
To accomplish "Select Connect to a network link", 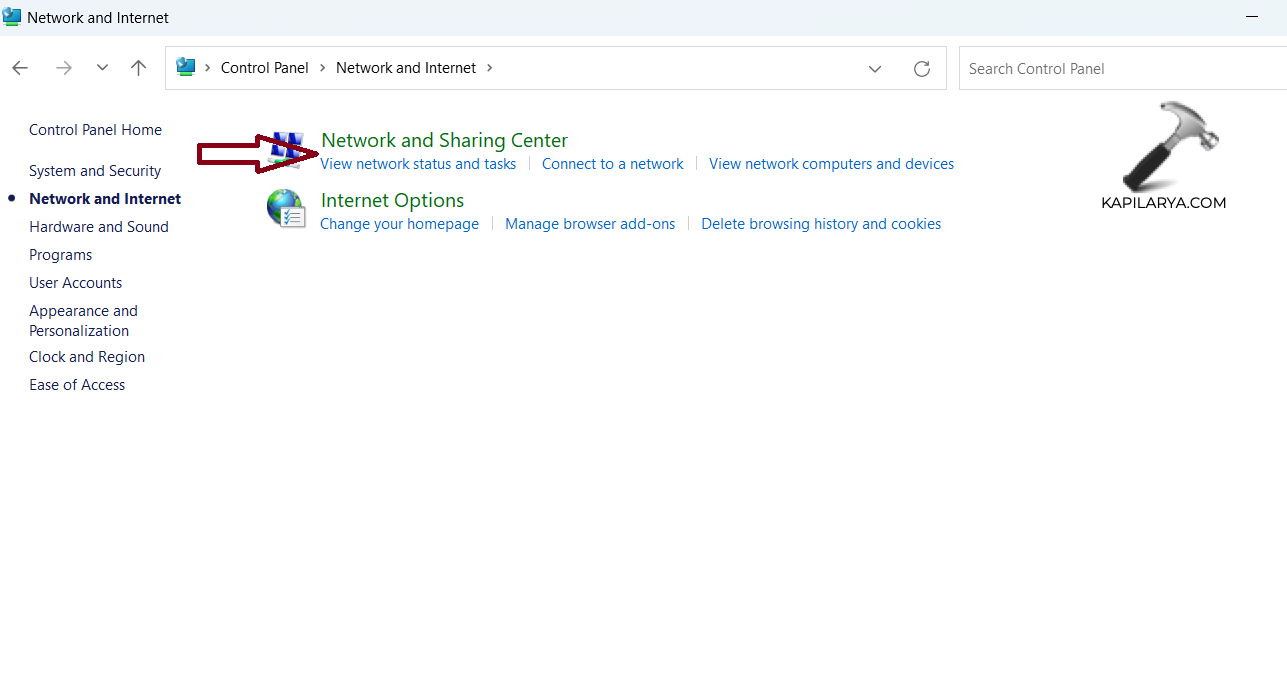I will click(x=612, y=164).
